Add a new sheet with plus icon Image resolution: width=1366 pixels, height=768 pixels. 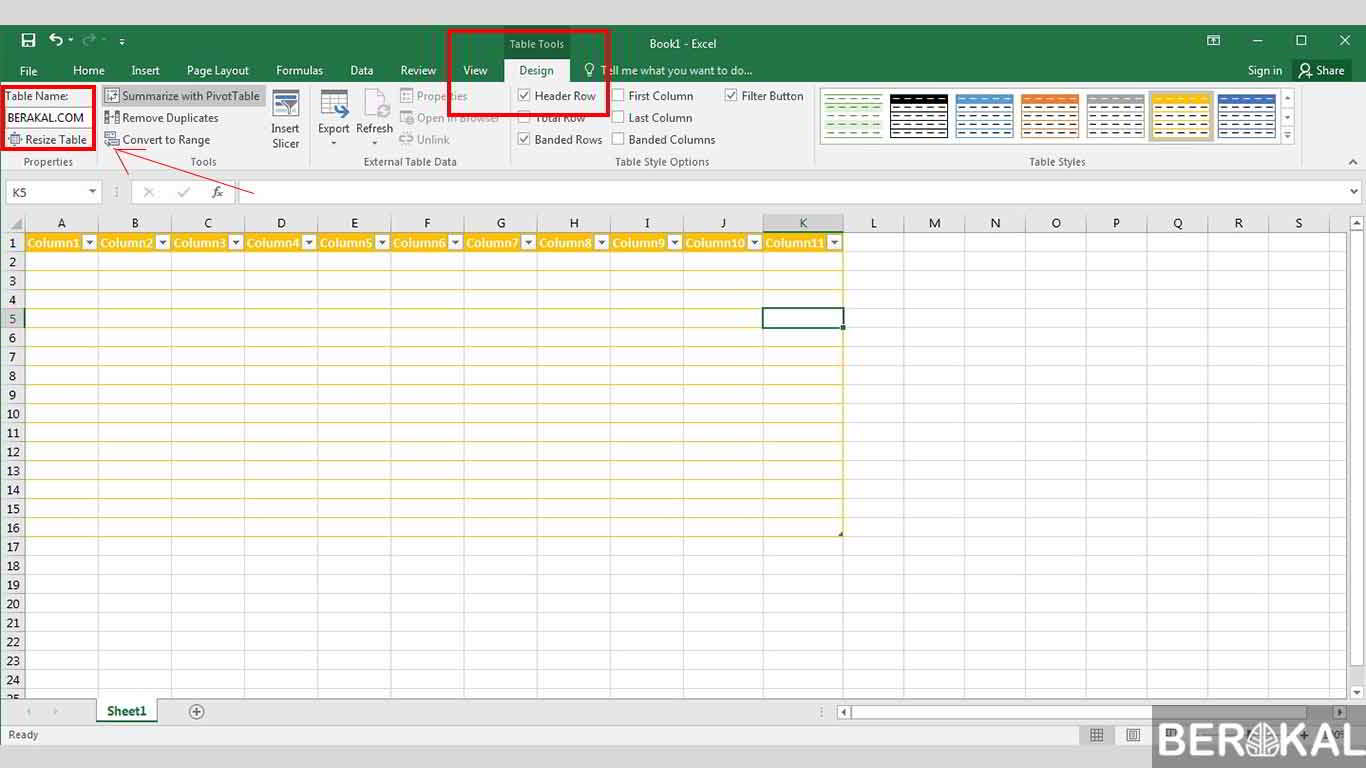click(x=197, y=712)
